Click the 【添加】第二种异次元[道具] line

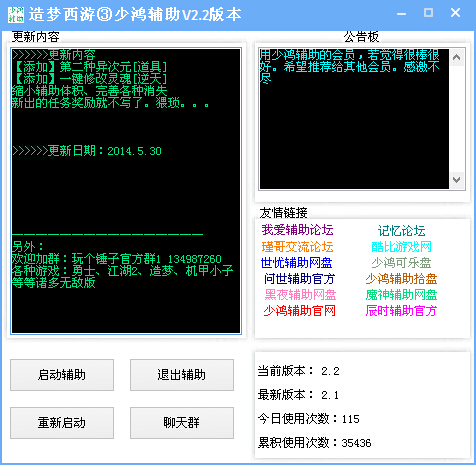89,67
